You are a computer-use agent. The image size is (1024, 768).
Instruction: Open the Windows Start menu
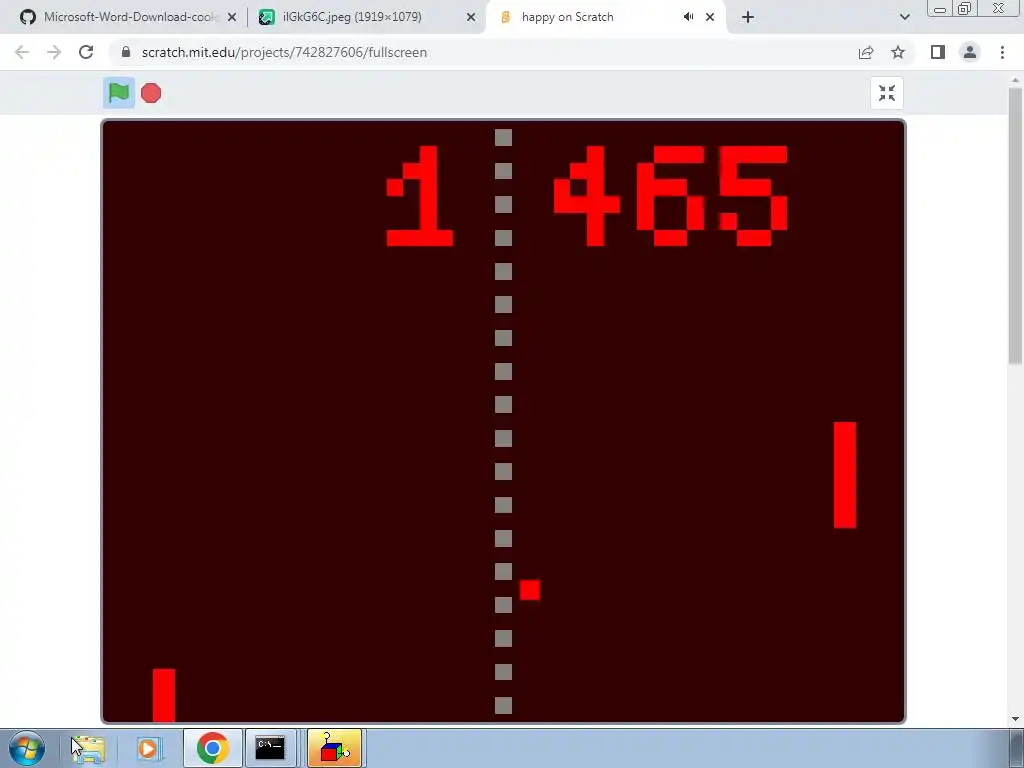point(27,748)
